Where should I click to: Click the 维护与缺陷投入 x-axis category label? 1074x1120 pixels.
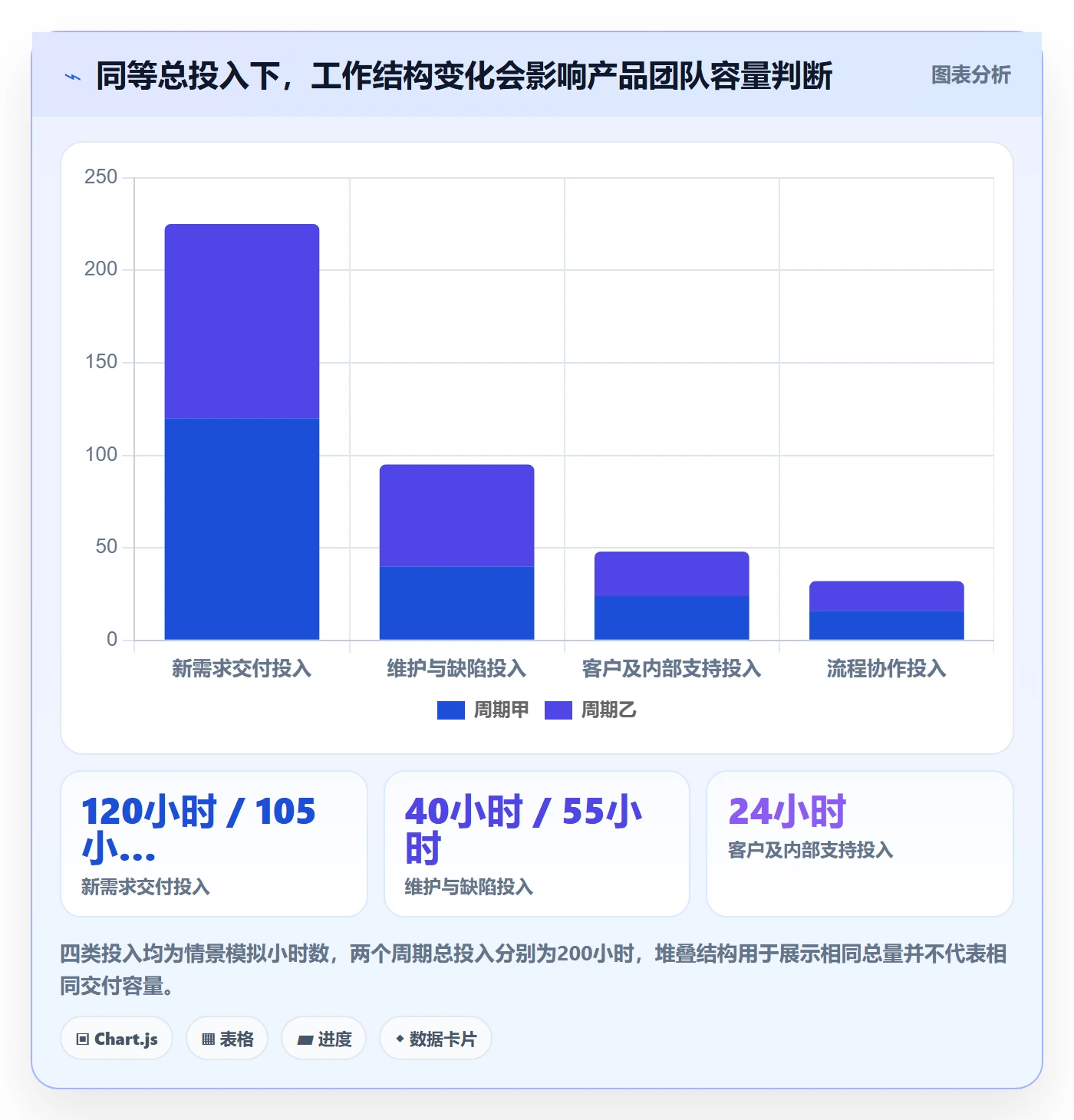coord(456,669)
